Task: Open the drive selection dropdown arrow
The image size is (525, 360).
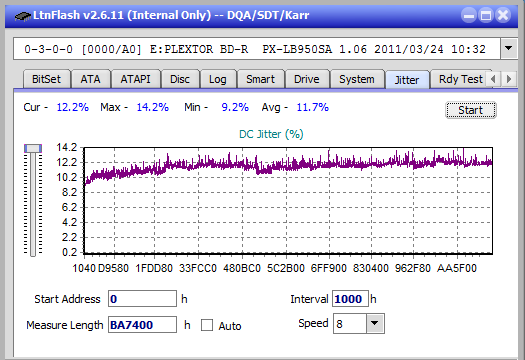Action: pyautogui.click(x=509, y=49)
